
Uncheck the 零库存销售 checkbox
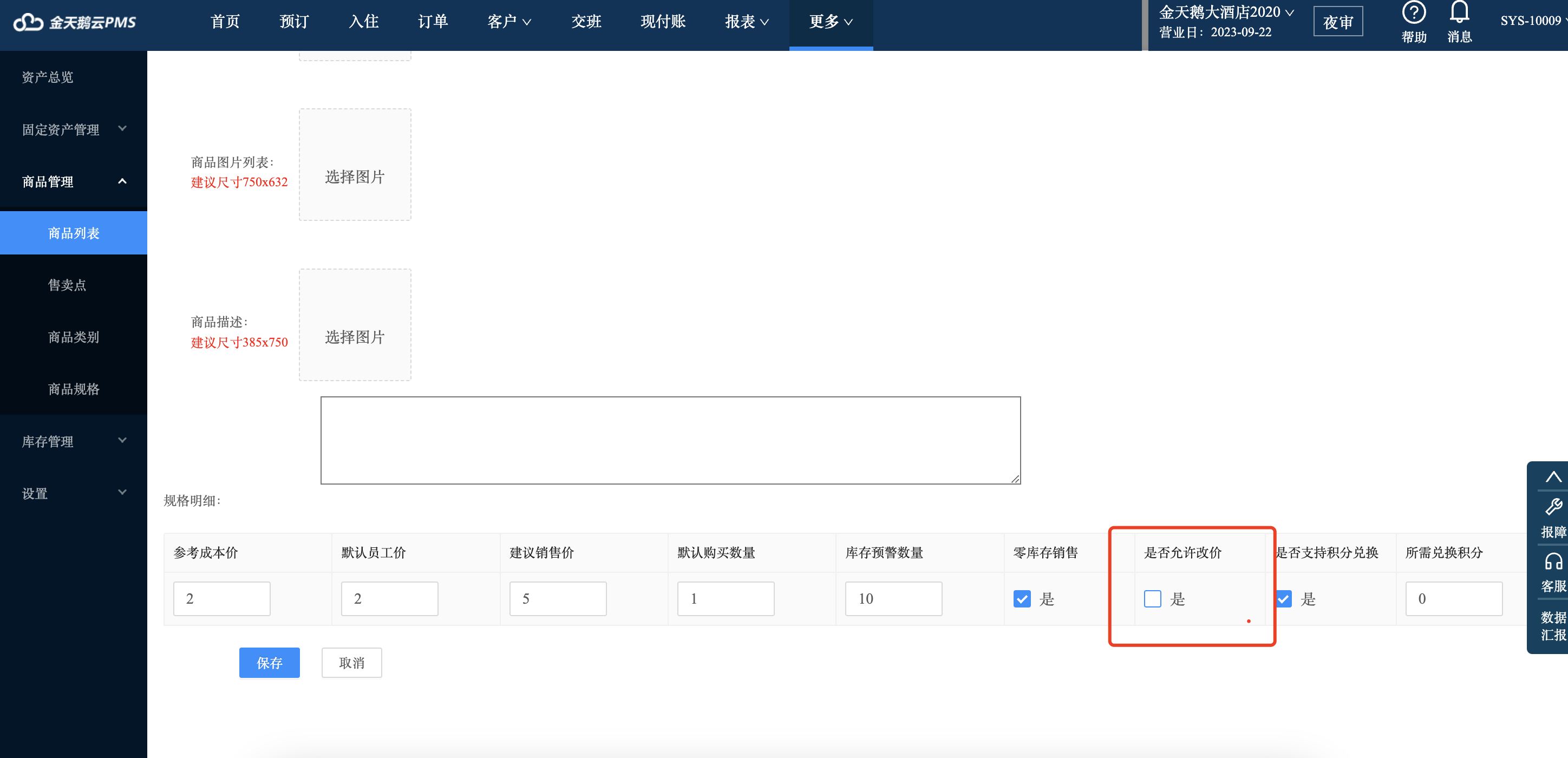coord(1022,598)
